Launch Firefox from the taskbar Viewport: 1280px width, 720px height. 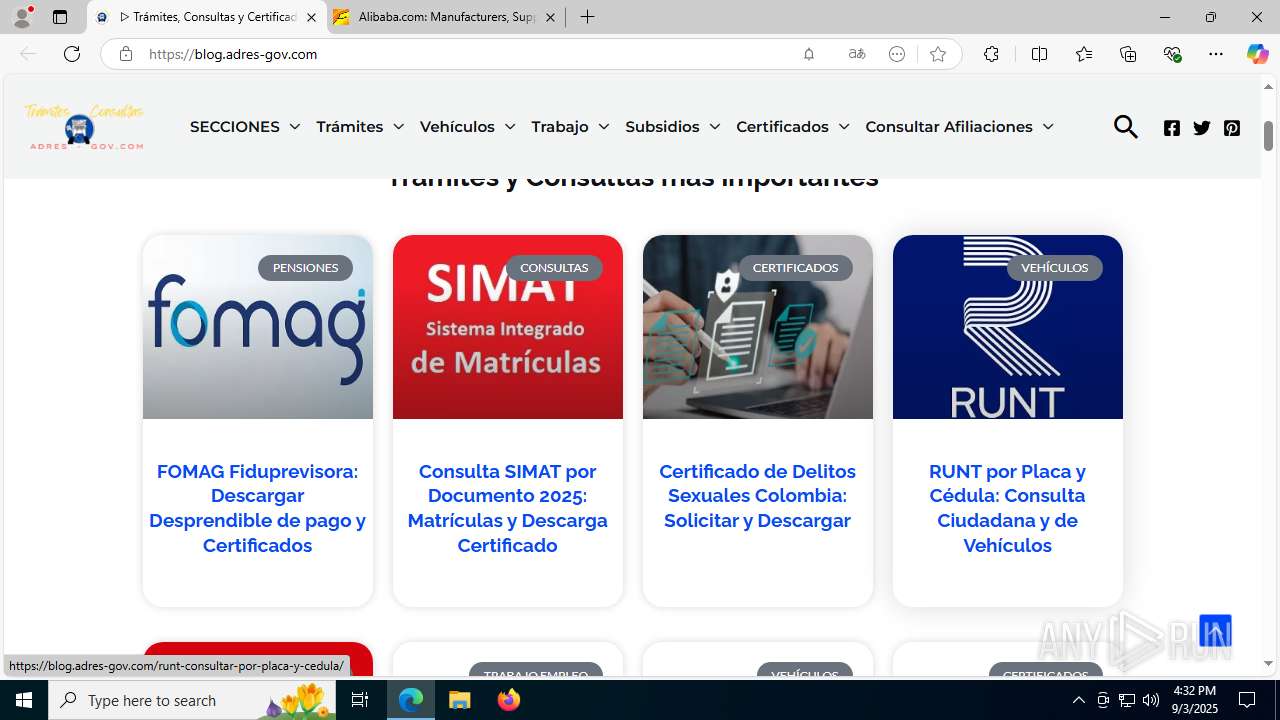point(509,700)
